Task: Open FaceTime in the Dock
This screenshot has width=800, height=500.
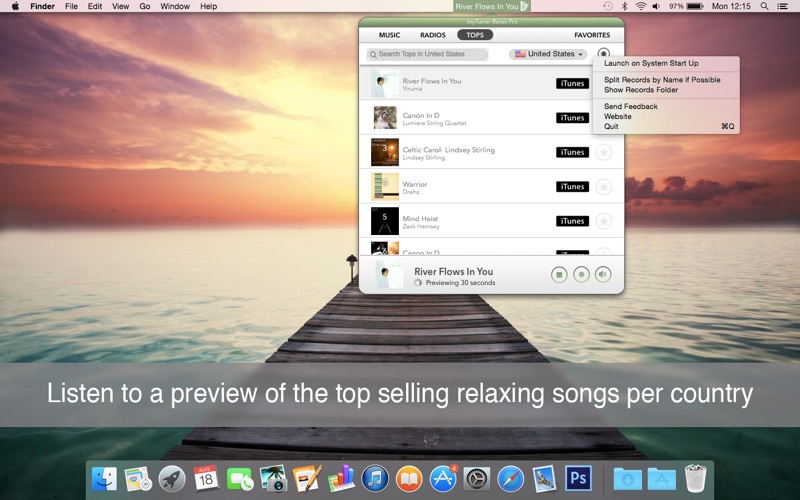Action: (x=240, y=479)
